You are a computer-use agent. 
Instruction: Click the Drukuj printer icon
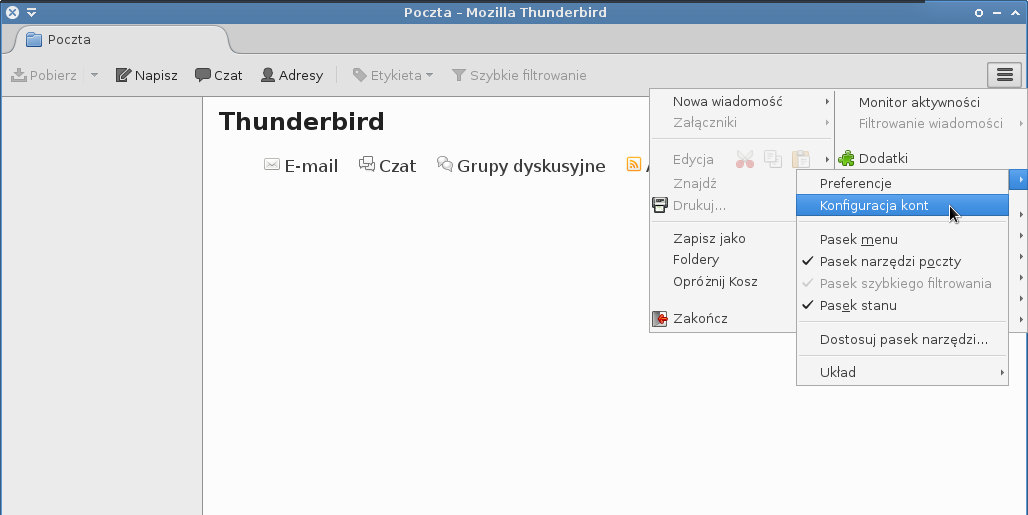660,205
